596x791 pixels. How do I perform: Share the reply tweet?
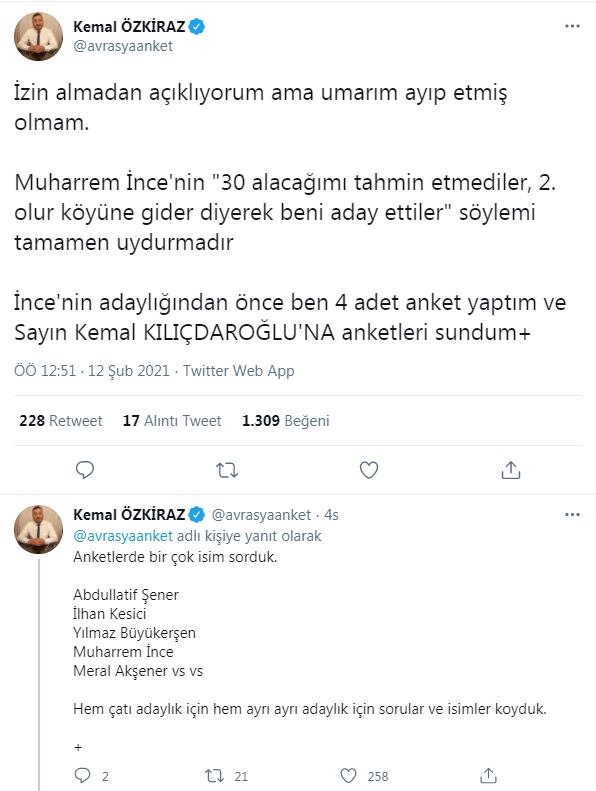[x=488, y=776]
